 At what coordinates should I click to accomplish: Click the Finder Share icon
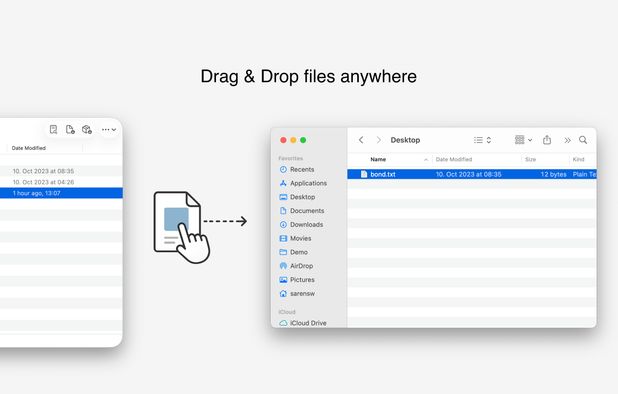pos(547,140)
